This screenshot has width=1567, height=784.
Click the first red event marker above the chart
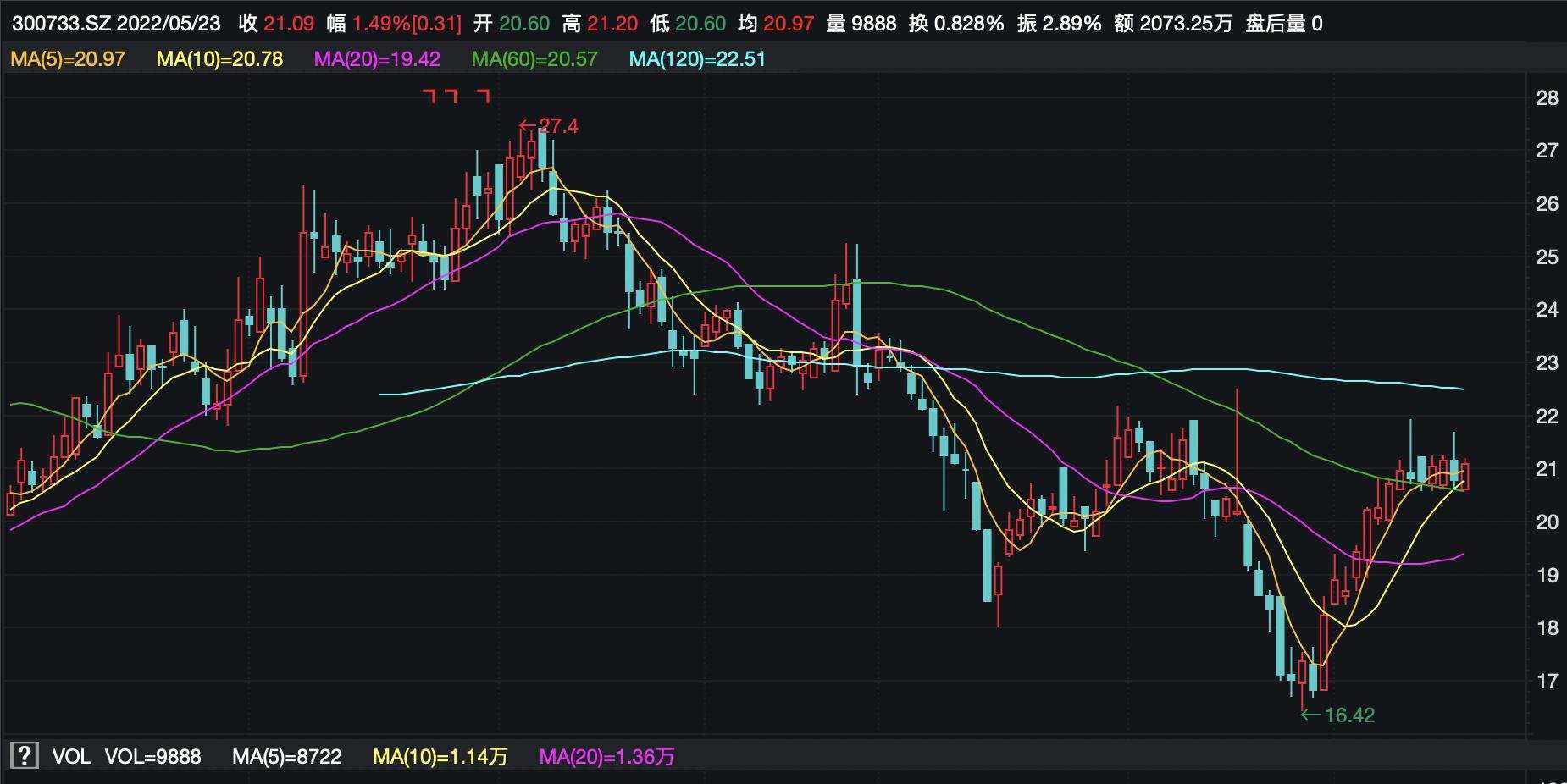coord(429,97)
